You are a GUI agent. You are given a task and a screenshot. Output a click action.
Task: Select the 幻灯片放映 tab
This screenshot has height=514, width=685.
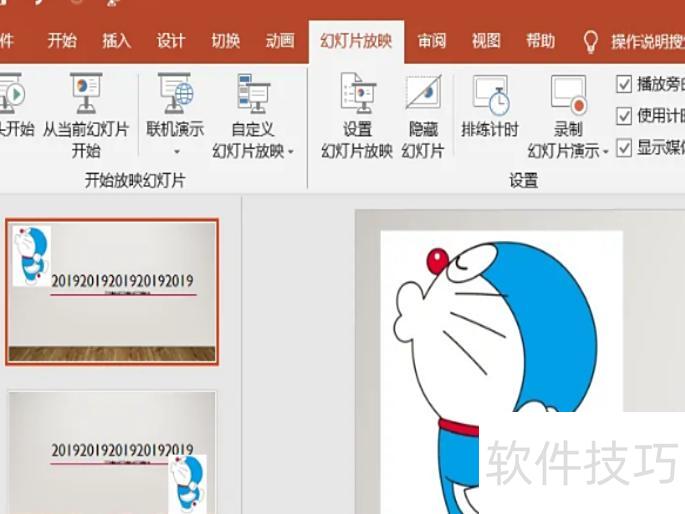(x=356, y=41)
